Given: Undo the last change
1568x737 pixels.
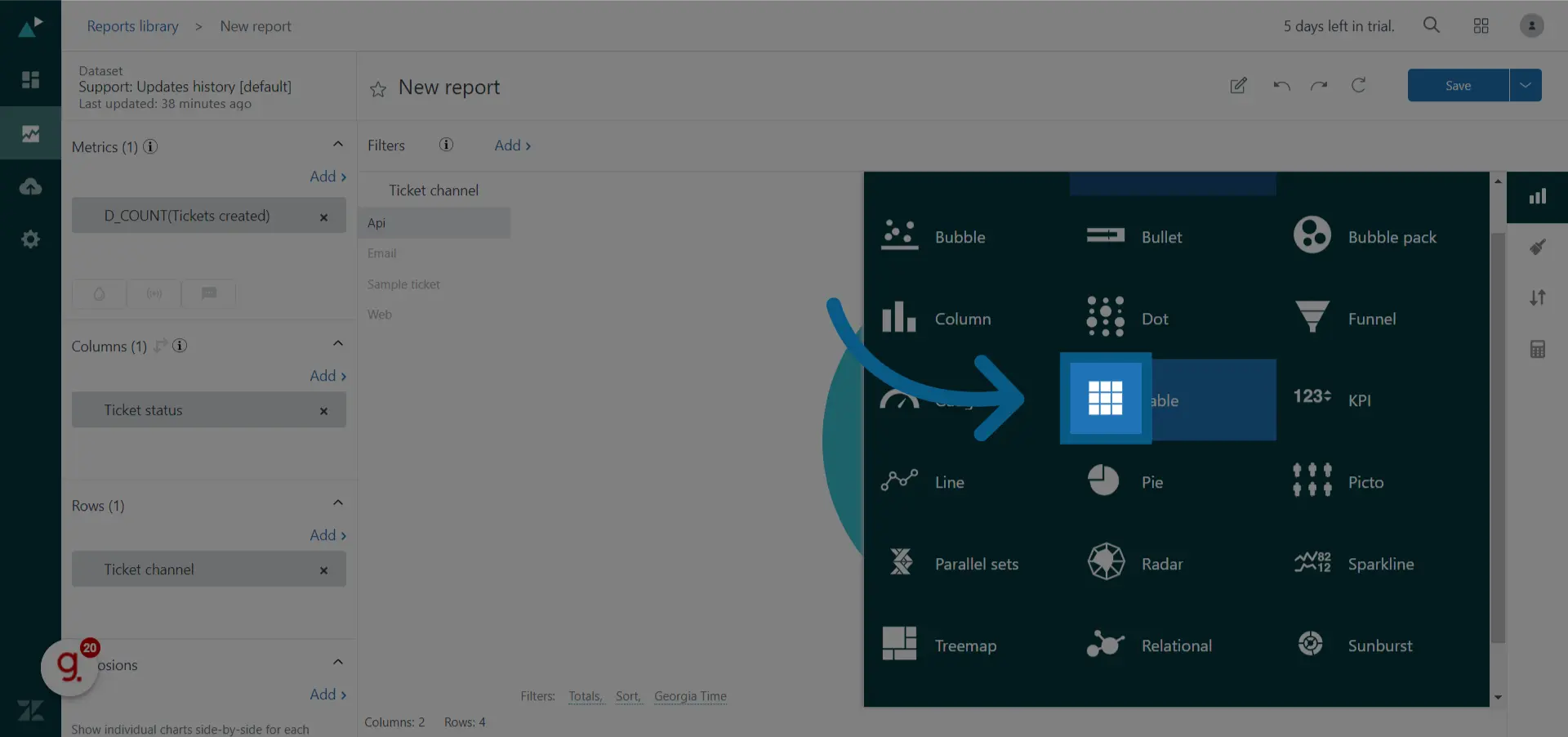Looking at the screenshot, I should coord(1281,86).
